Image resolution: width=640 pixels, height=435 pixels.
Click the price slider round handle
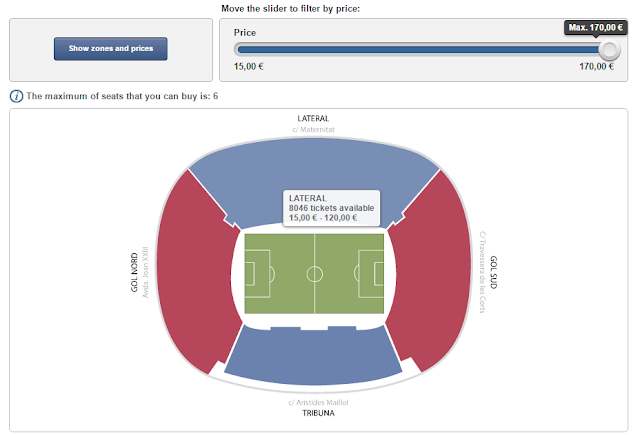coord(609,50)
